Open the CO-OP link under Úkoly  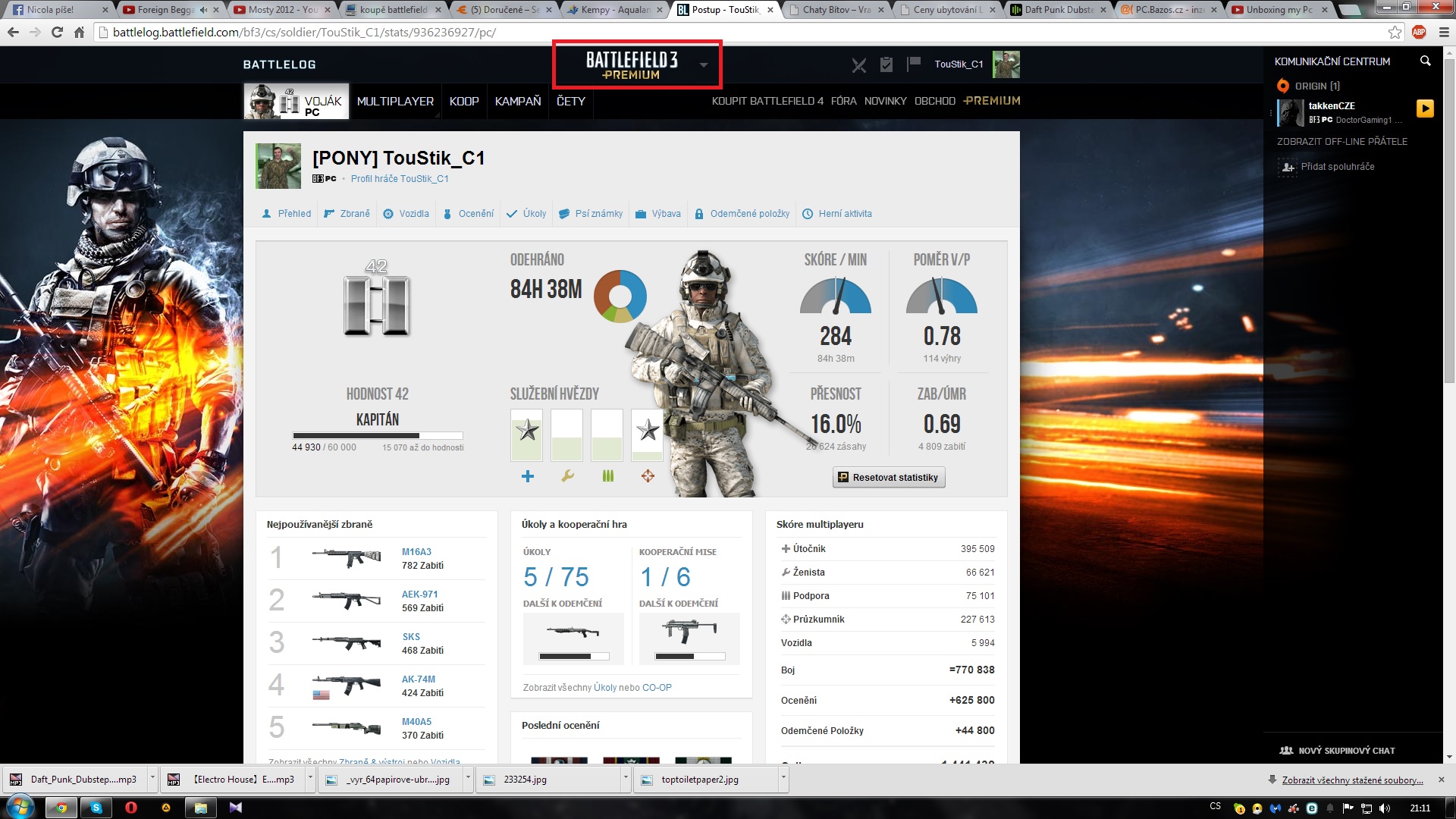pyautogui.click(x=657, y=688)
